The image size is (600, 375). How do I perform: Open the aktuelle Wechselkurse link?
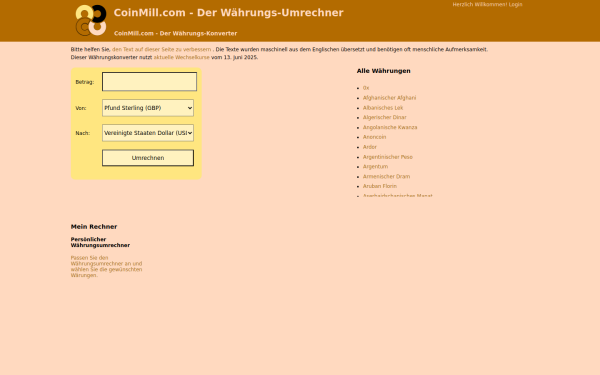click(x=181, y=57)
